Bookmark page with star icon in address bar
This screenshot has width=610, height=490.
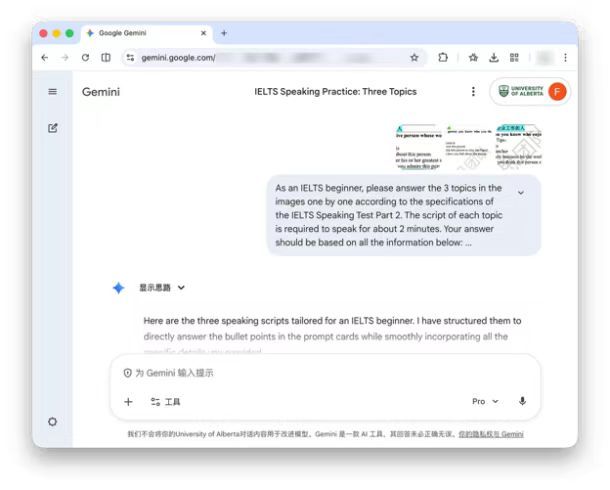click(414, 58)
